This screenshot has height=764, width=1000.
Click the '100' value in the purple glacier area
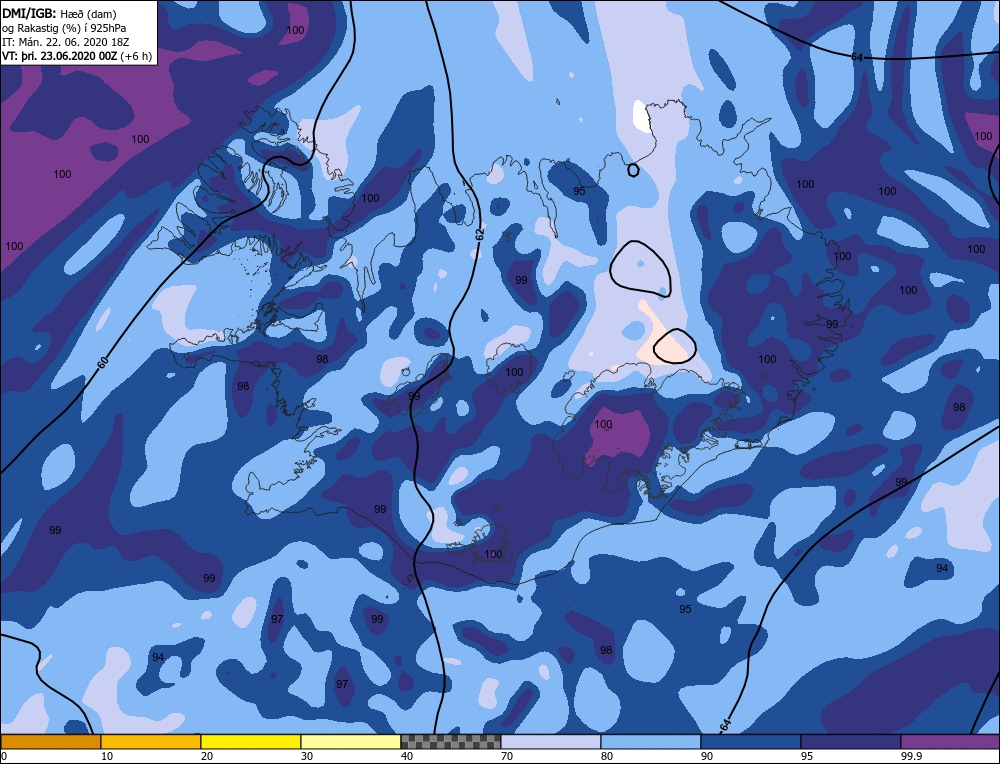pos(603,424)
